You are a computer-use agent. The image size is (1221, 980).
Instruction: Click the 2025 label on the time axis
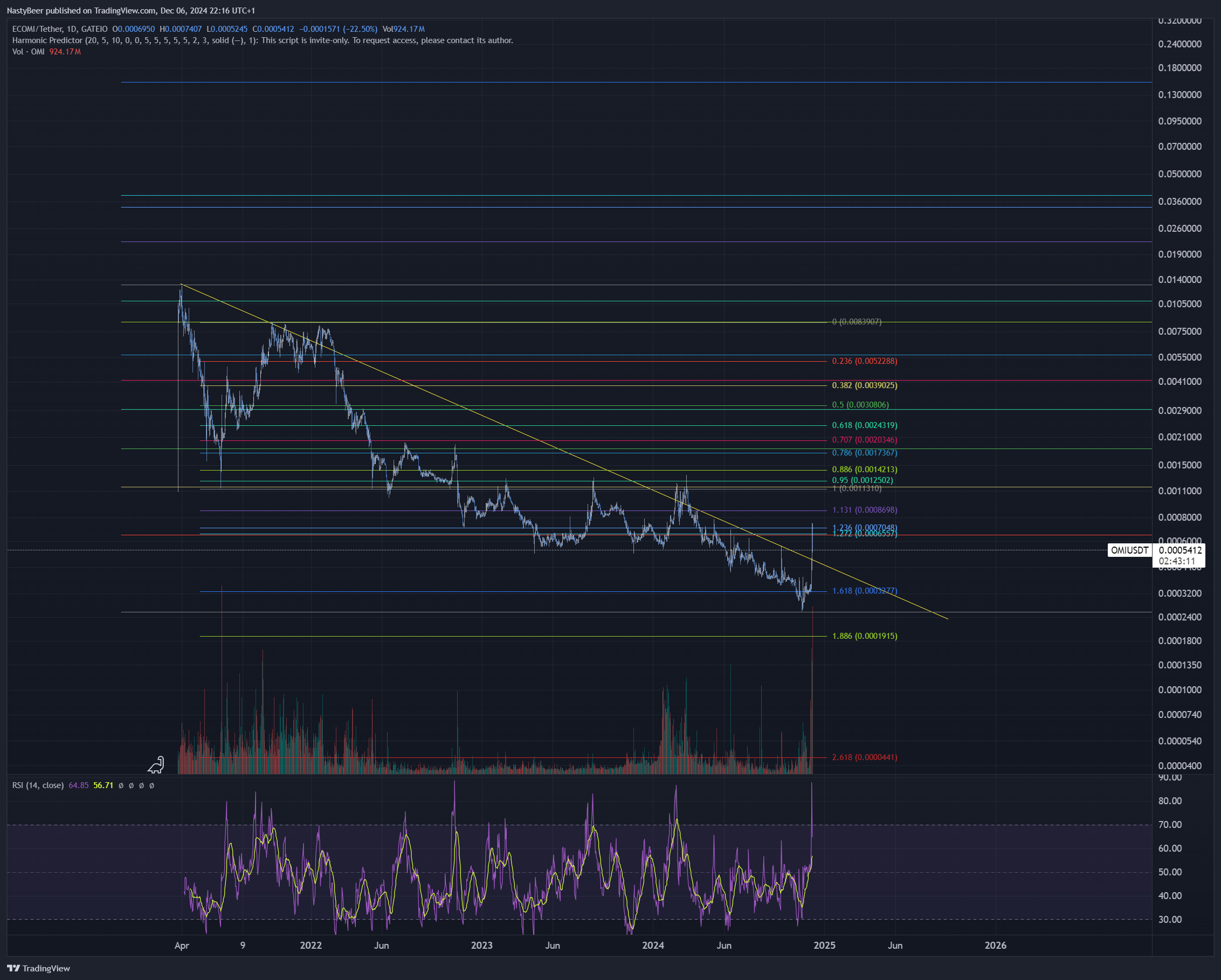coord(825,946)
